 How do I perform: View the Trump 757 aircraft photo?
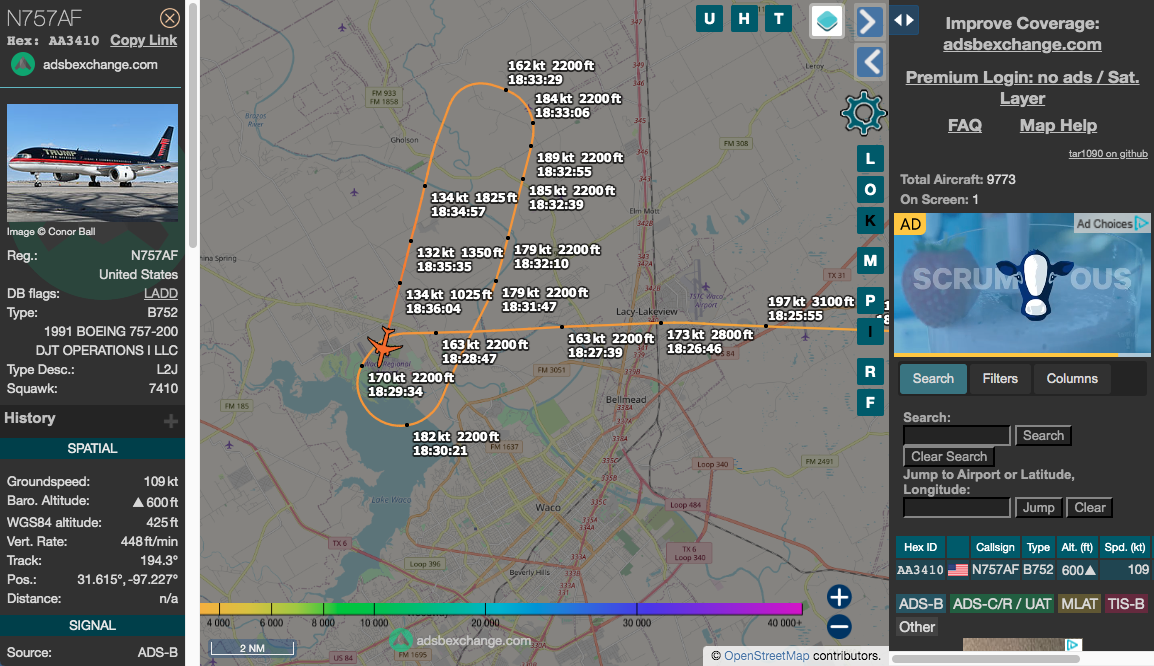pyautogui.click(x=92, y=163)
